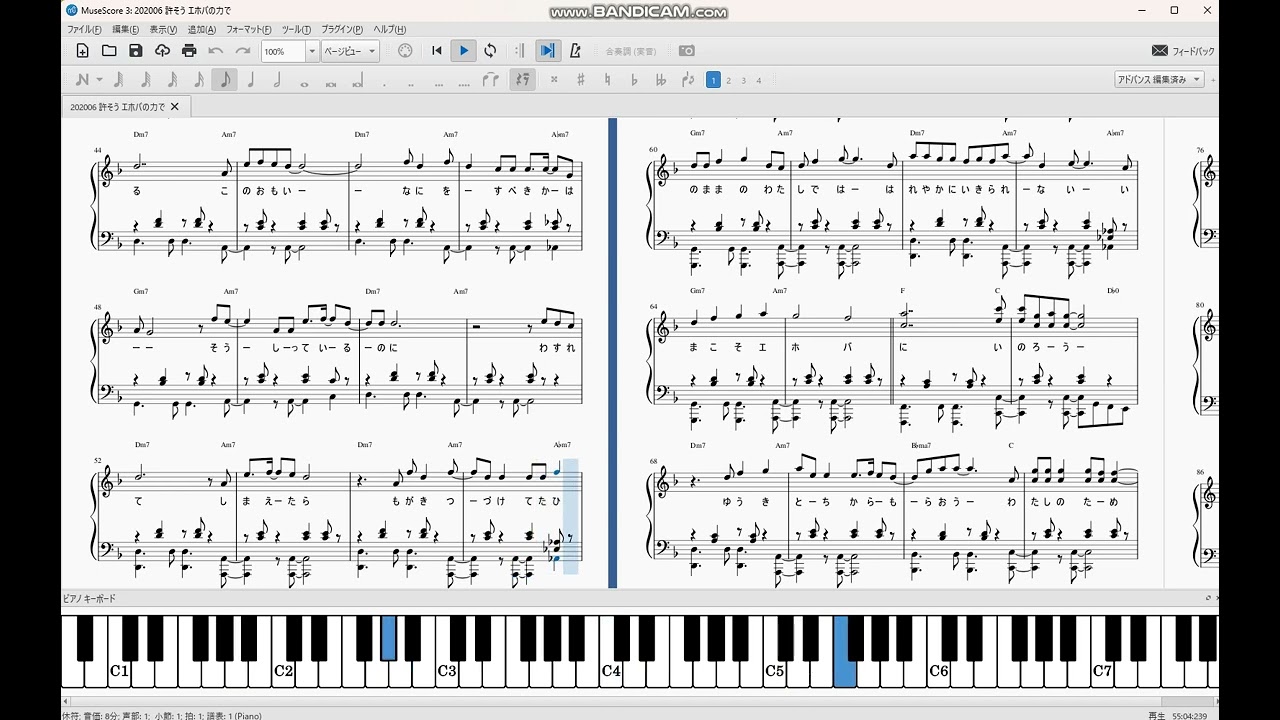Click the piano keyboard horizontal scrollbar
1280x720 pixels.
tap(640, 701)
